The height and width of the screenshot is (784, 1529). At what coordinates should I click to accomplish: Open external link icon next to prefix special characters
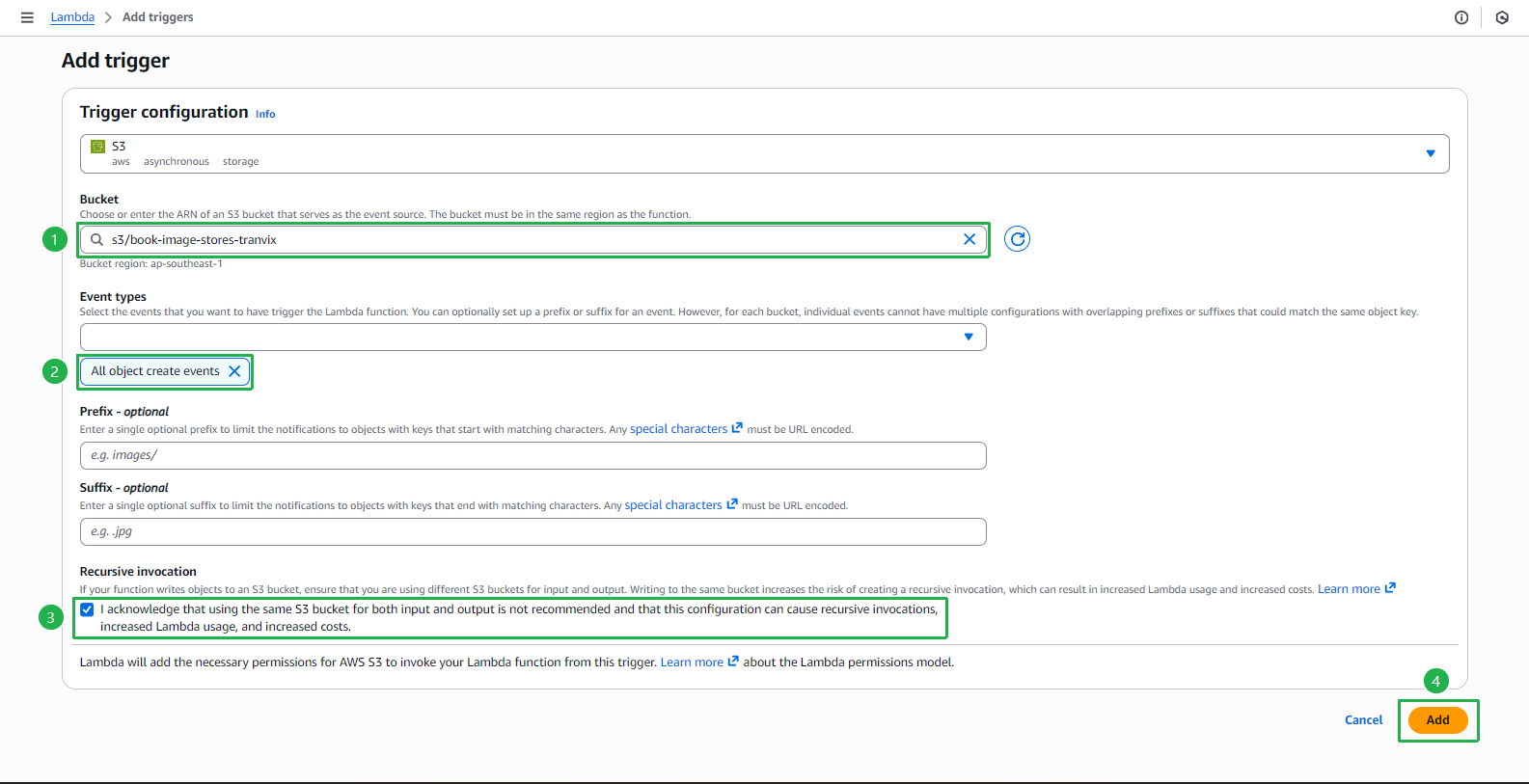737,428
